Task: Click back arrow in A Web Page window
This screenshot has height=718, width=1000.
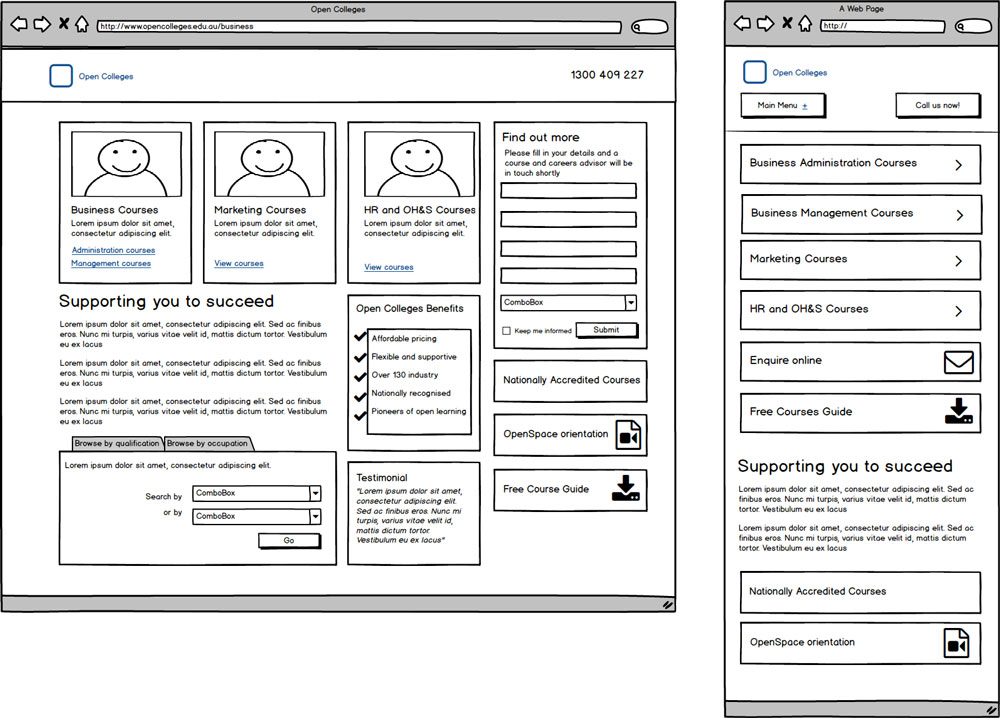Action: 742,24
